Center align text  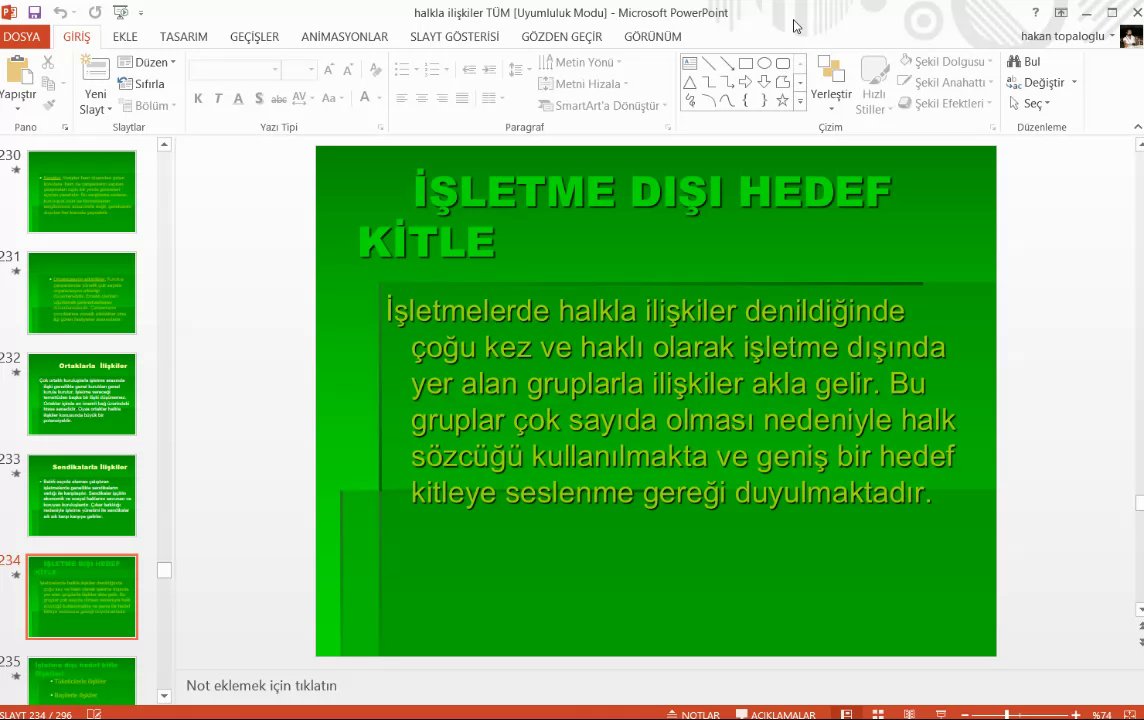[422, 98]
